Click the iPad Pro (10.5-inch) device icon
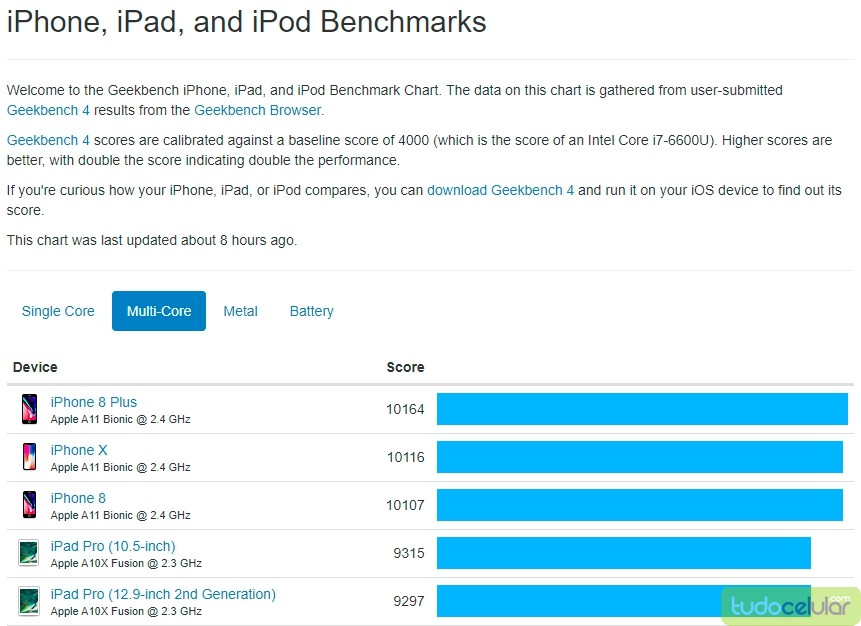The image size is (861, 626). coord(29,553)
